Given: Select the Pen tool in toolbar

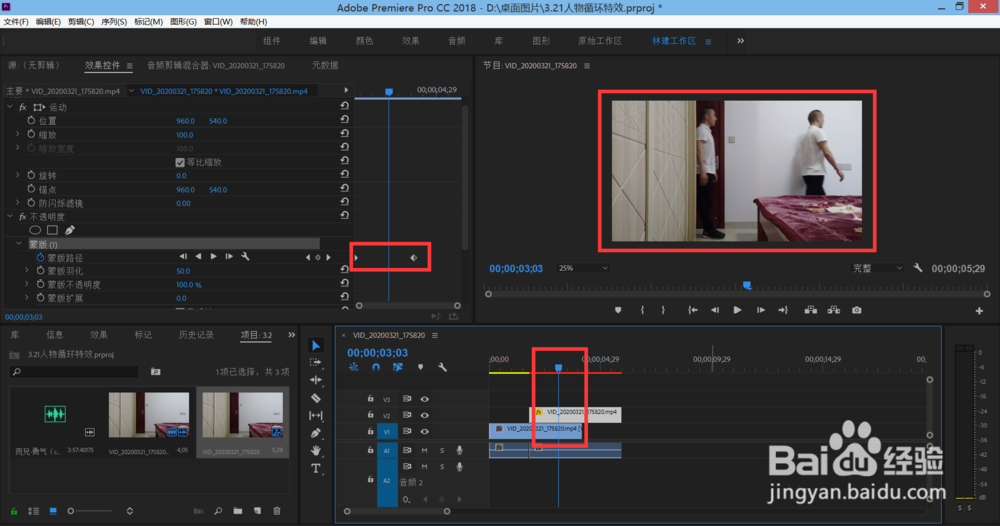Looking at the screenshot, I should (316, 433).
